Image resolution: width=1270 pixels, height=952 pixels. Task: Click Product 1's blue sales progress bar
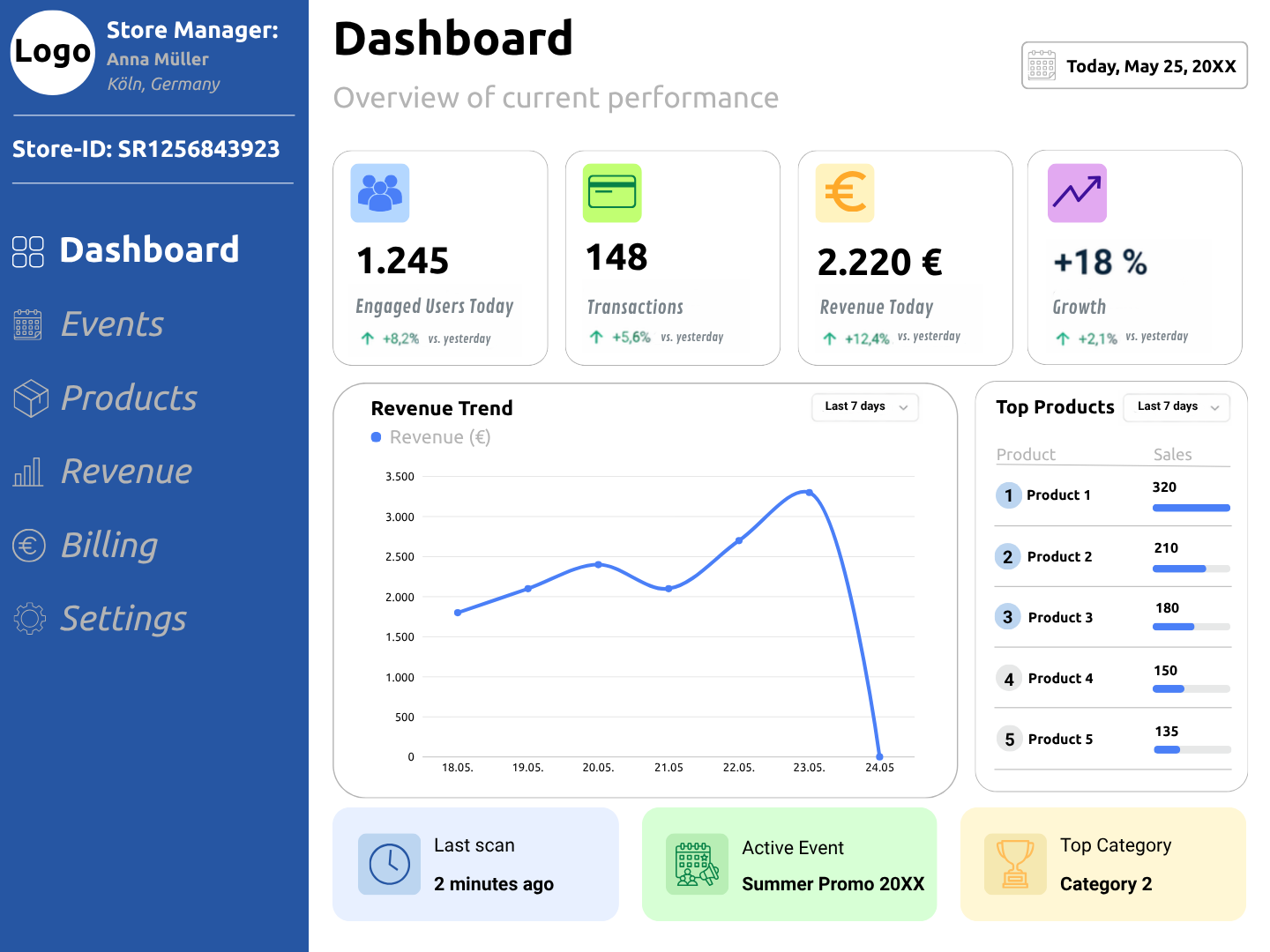point(1191,508)
